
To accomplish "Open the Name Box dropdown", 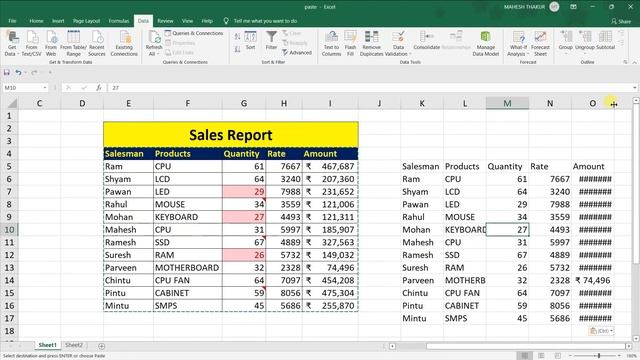I will [x=44, y=88].
